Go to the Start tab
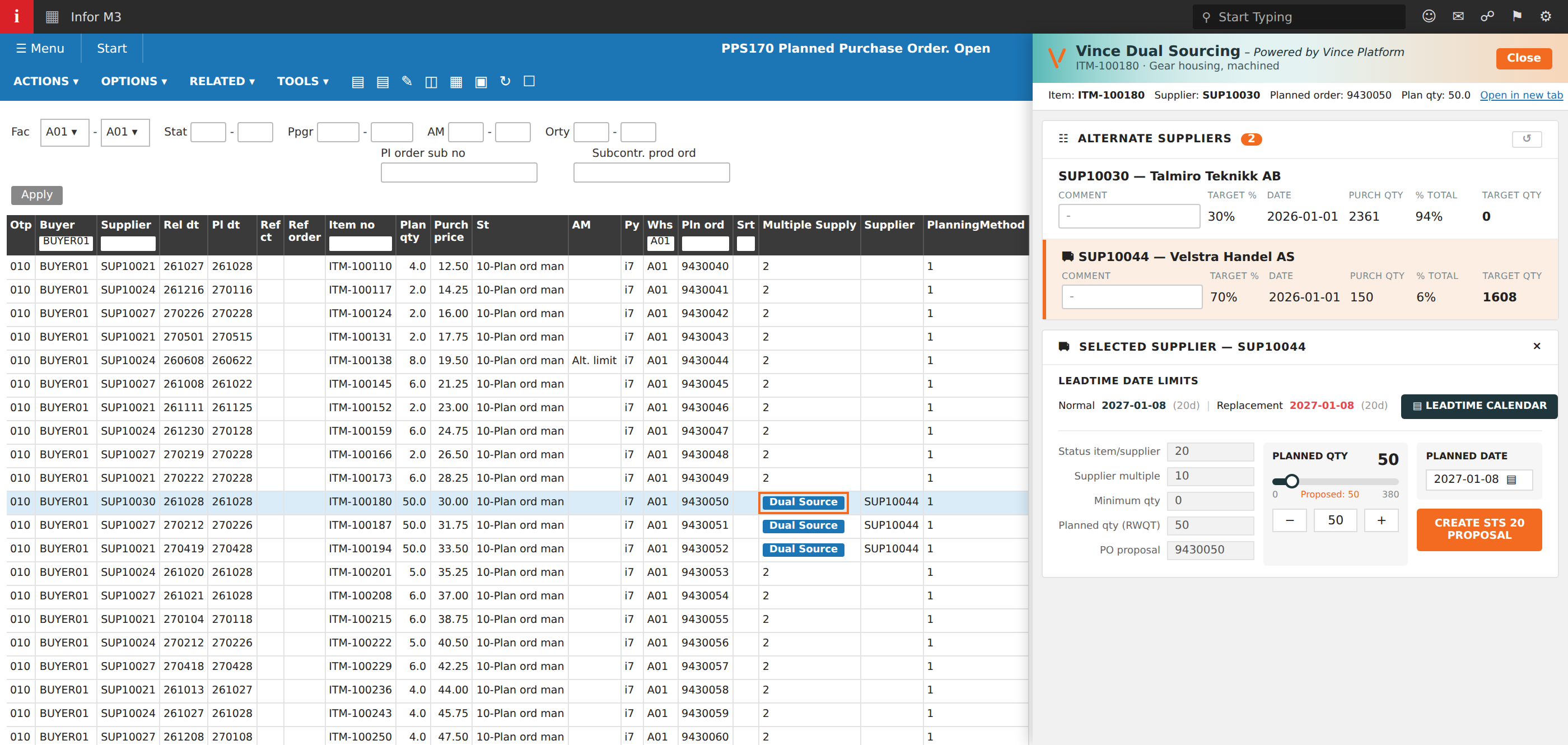1568x745 pixels. [x=112, y=48]
